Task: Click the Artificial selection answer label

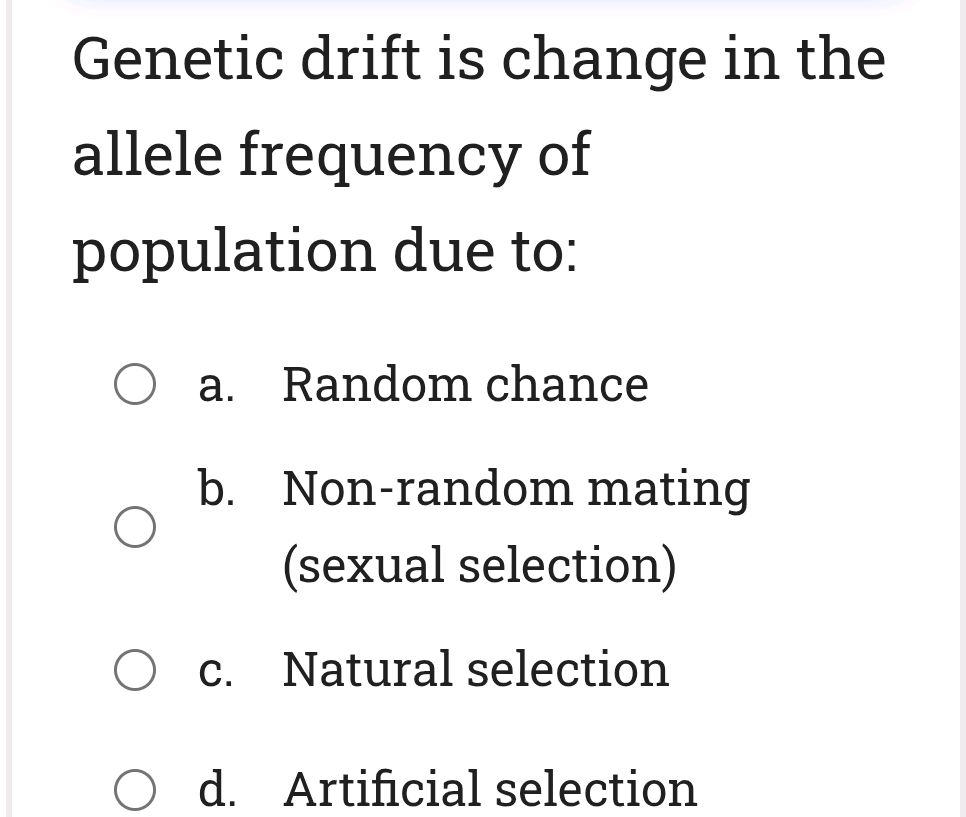Action: tap(489, 789)
